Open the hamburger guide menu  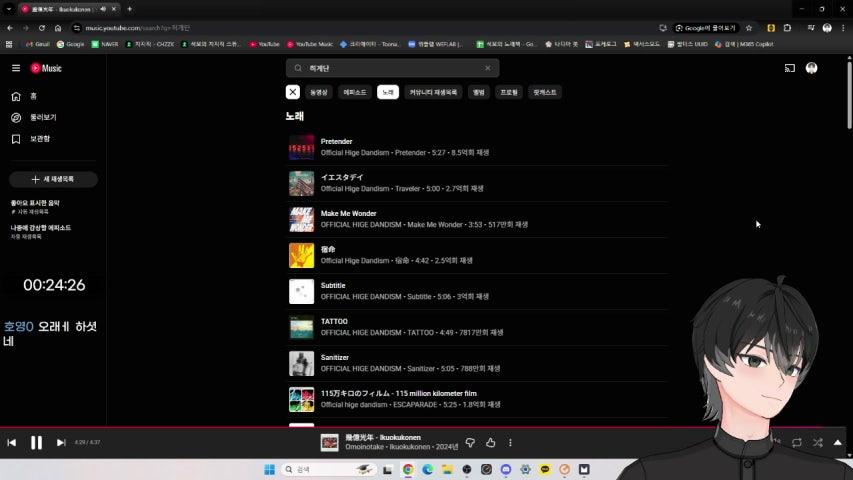(x=16, y=68)
